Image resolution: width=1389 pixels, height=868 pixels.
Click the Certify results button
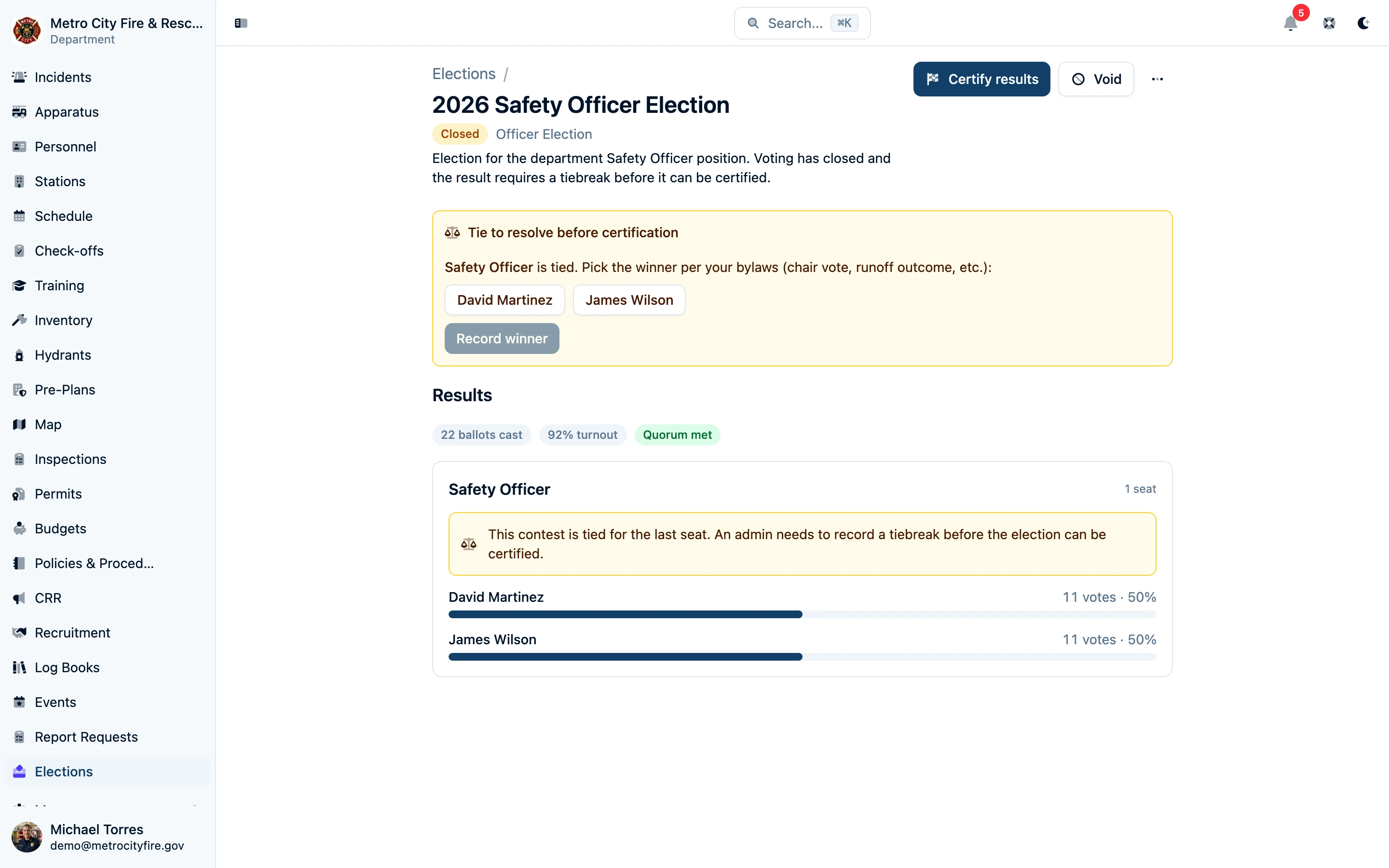981,79
